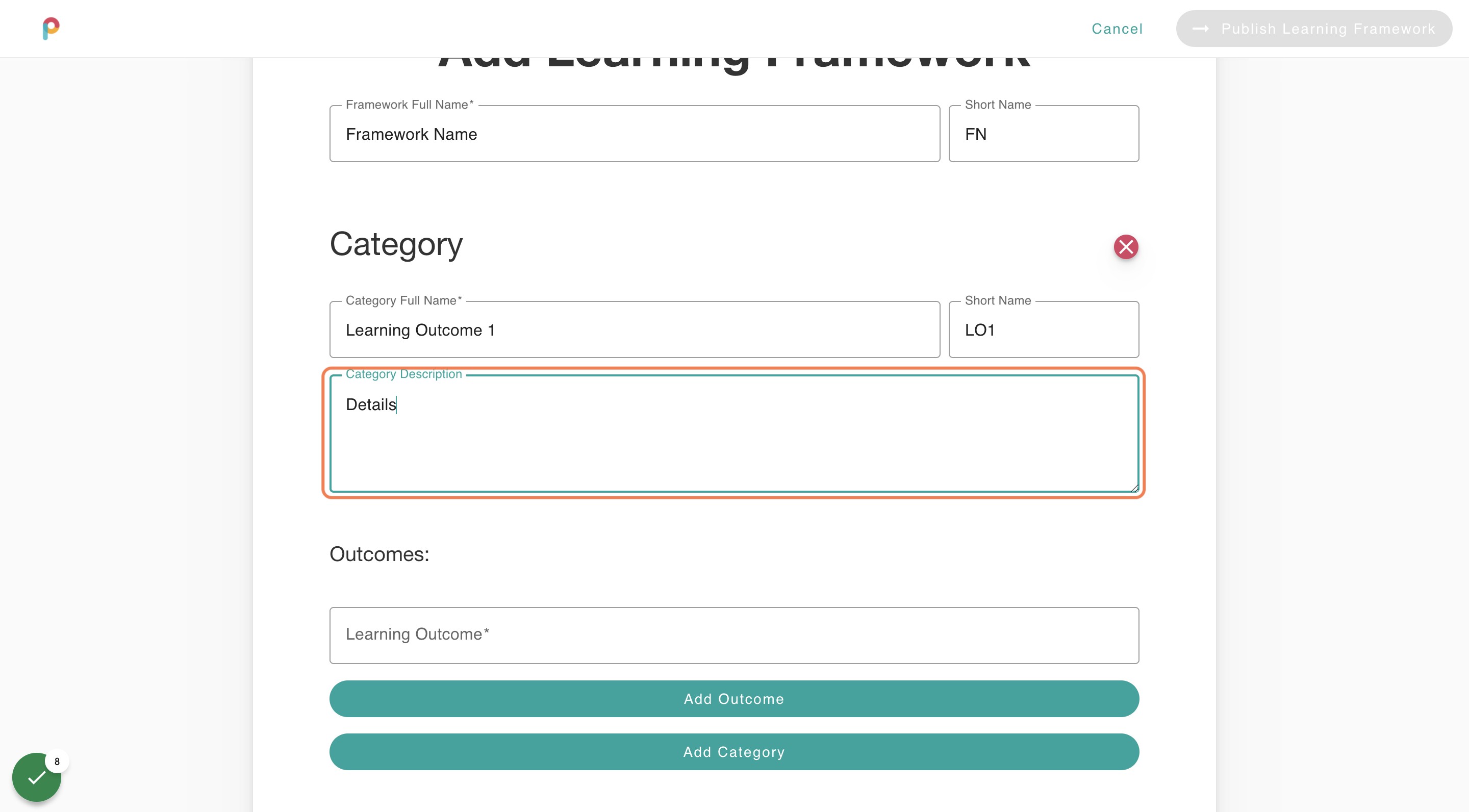The height and width of the screenshot is (812, 1469).
Task: Focus the Short Name field containing LO1
Action: (x=1044, y=329)
